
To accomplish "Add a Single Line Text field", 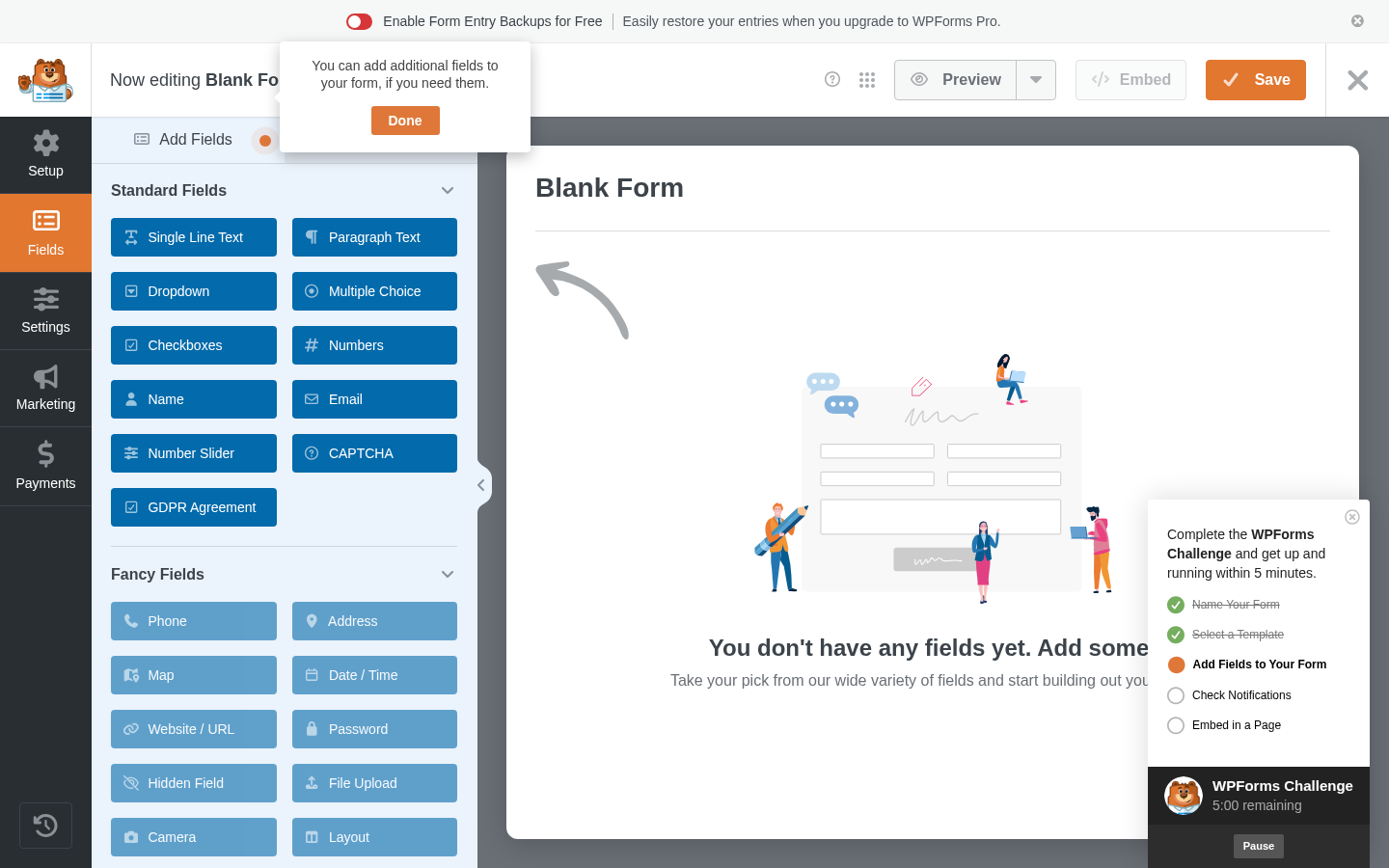I will pyautogui.click(x=194, y=237).
